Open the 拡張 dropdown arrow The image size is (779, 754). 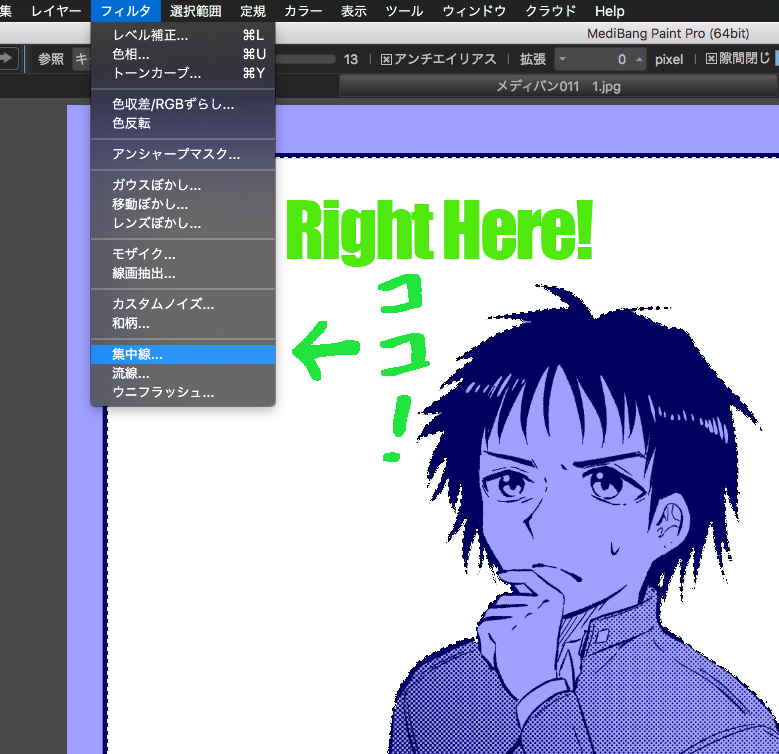562,59
